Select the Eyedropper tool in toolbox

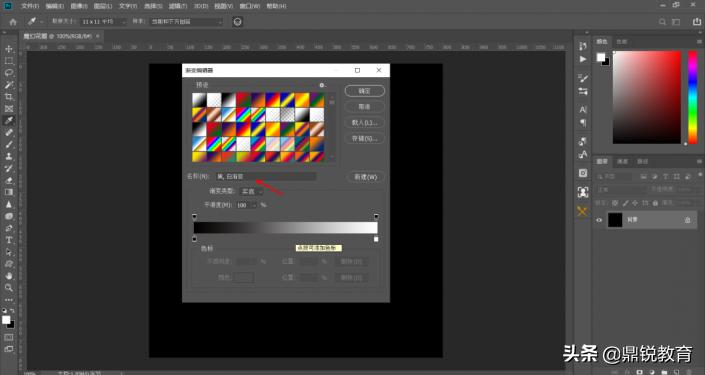(9, 121)
